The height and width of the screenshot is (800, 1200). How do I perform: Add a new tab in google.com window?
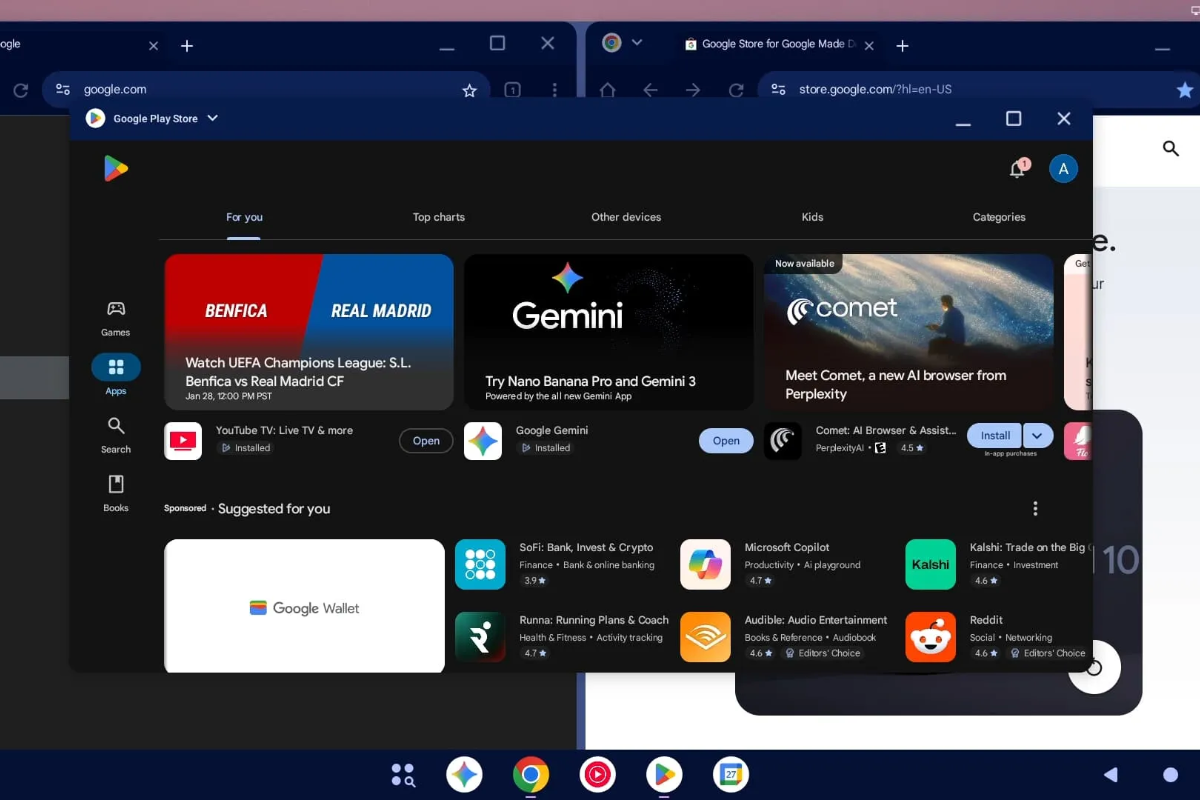click(x=187, y=46)
